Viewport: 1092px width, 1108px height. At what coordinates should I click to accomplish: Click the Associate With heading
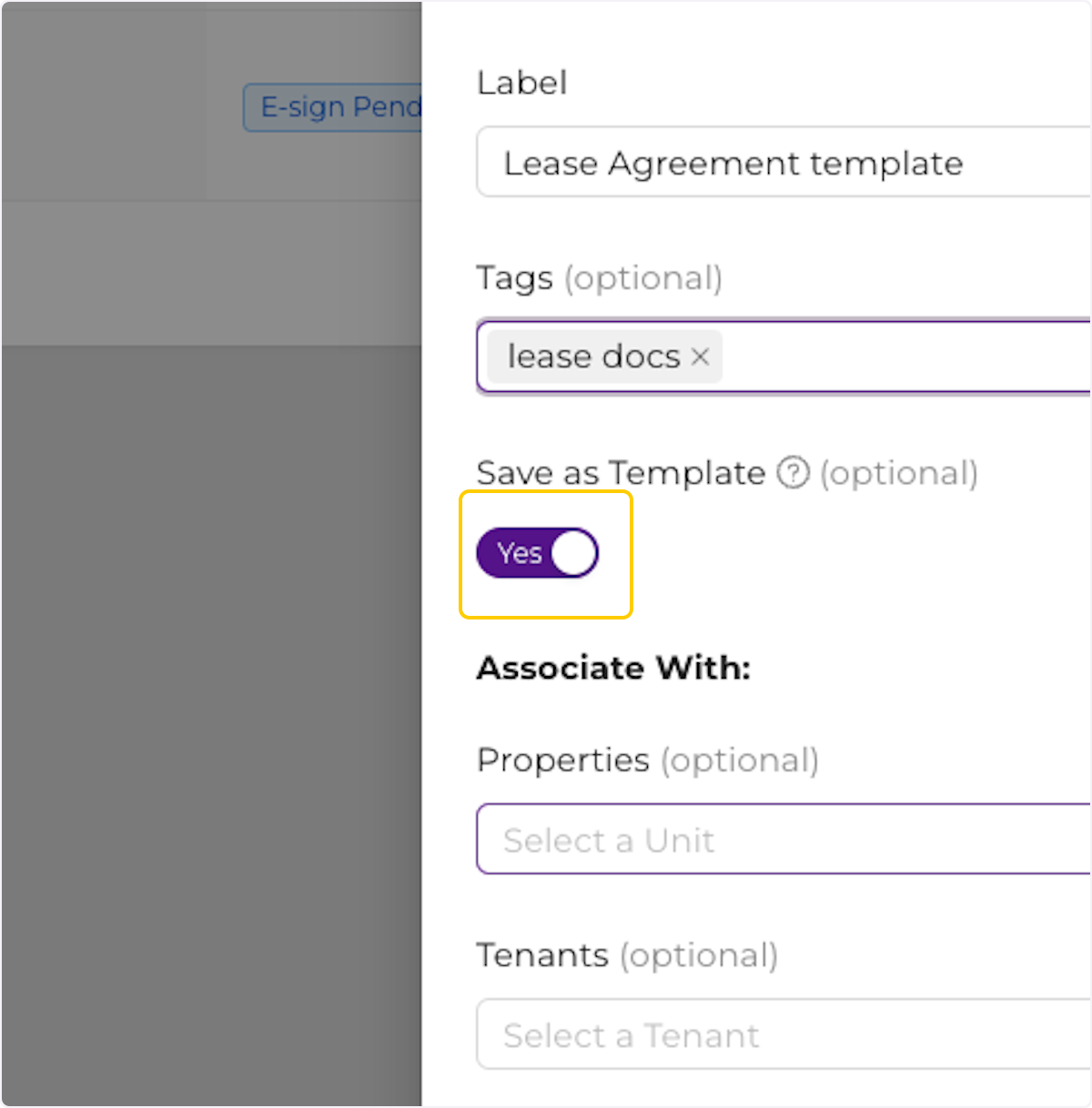click(x=613, y=669)
